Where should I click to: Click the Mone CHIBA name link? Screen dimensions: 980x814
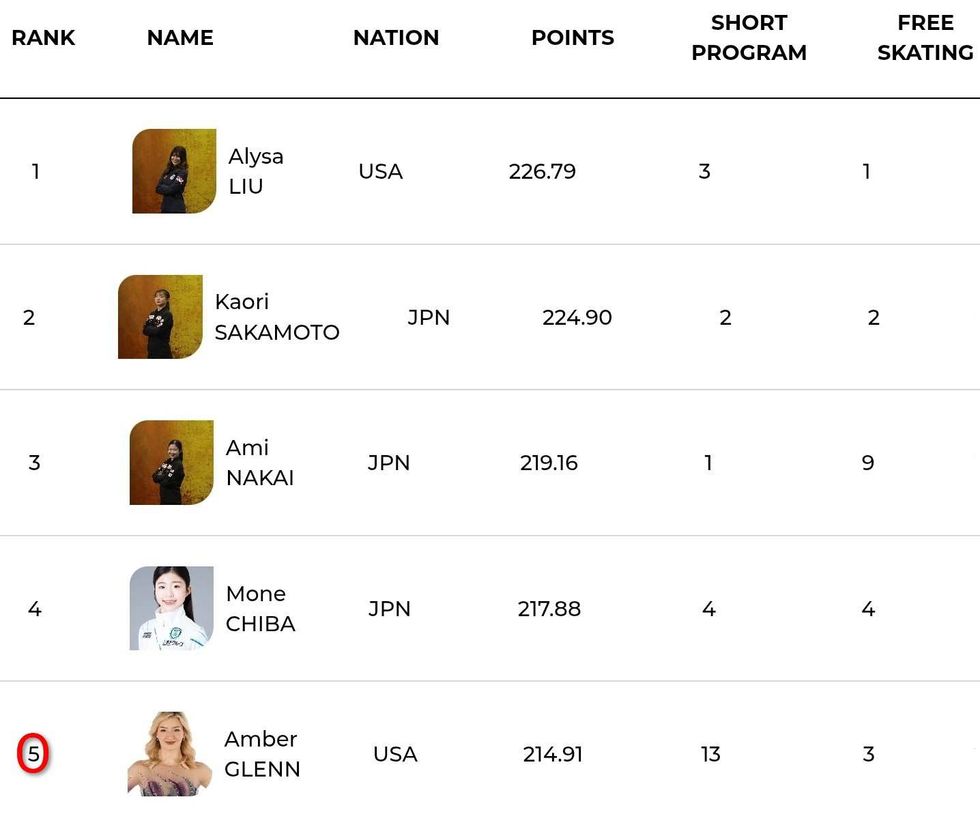pos(261,608)
